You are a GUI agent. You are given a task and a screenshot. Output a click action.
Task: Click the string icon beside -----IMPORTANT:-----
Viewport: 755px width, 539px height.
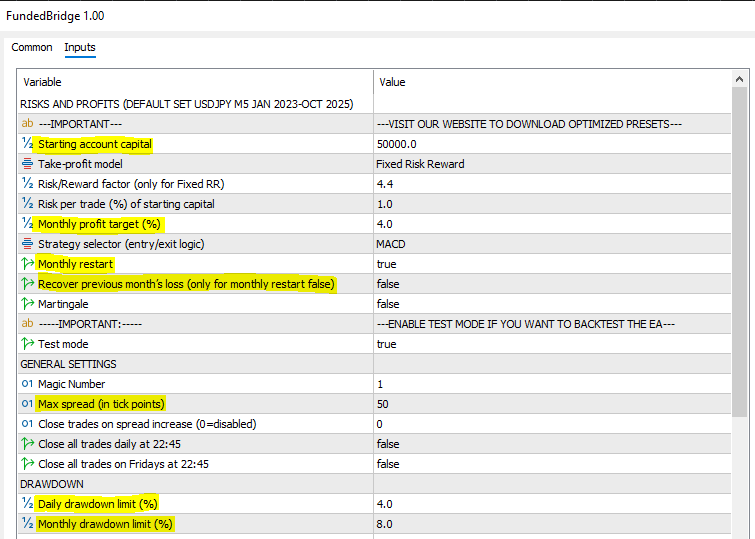point(27,324)
